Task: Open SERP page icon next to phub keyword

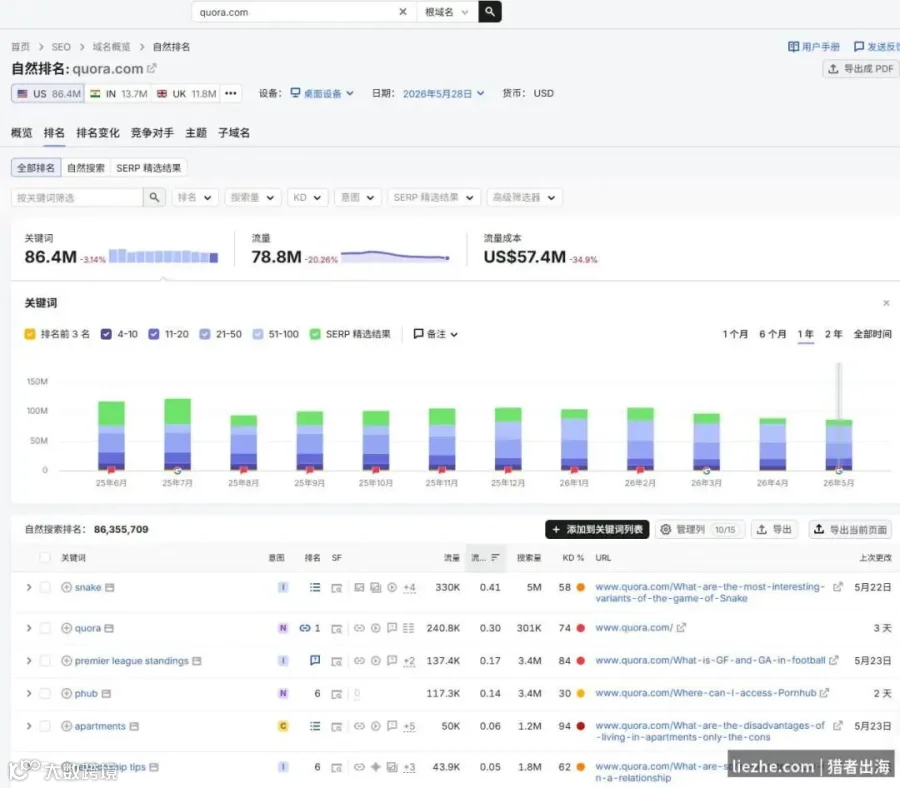Action: point(106,693)
